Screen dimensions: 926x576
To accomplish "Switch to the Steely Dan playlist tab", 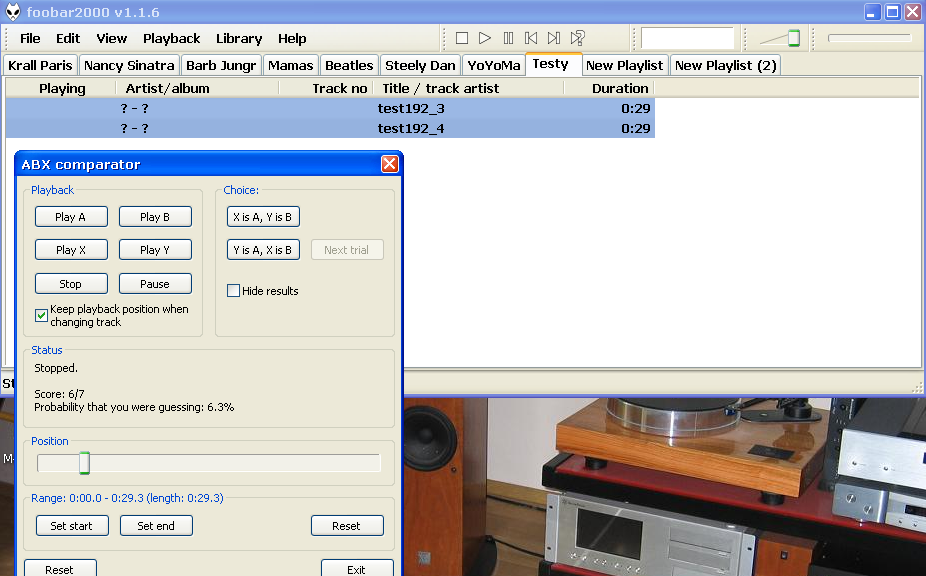I will (x=420, y=65).
